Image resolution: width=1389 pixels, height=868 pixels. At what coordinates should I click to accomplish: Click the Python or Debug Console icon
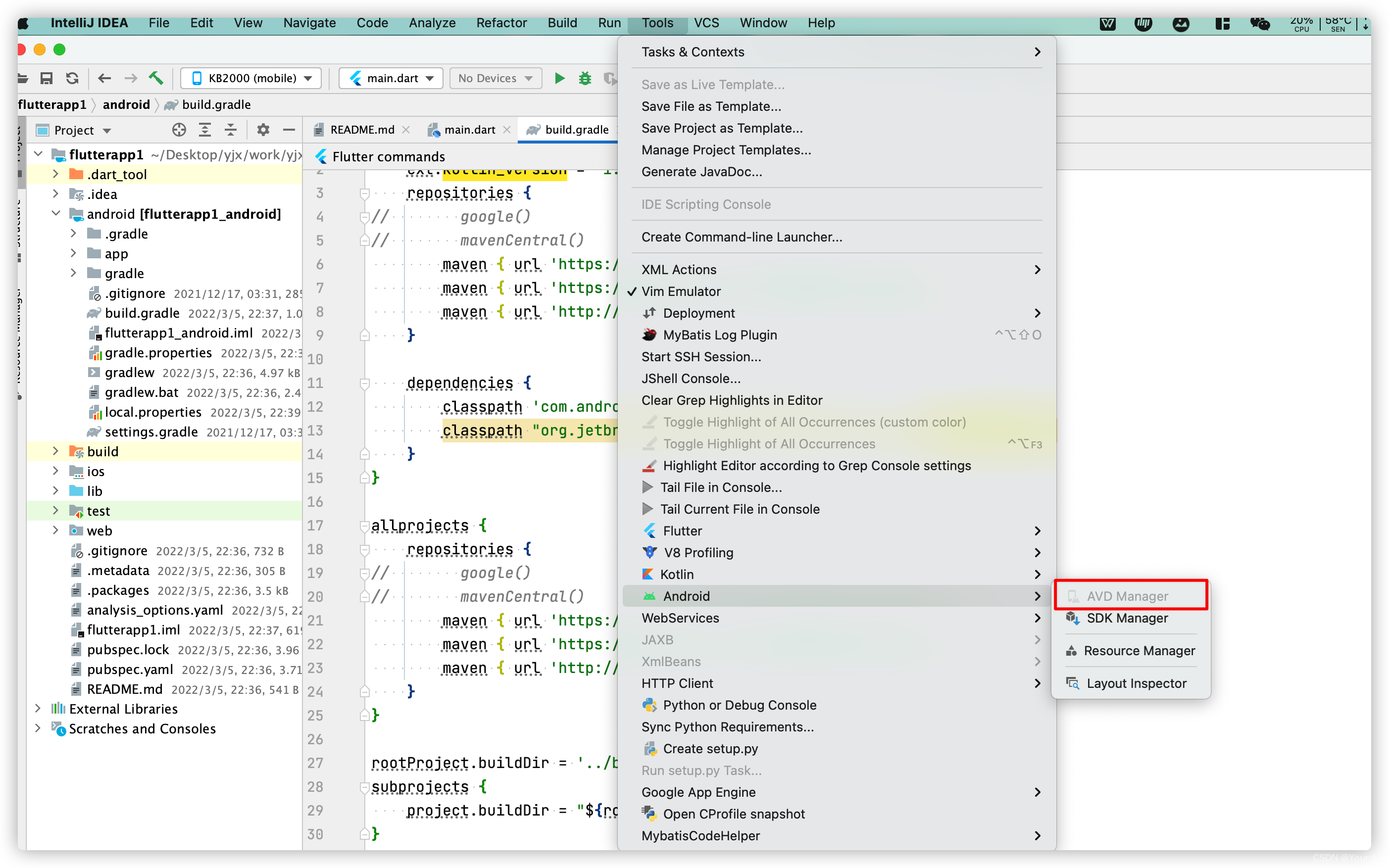(649, 706)
